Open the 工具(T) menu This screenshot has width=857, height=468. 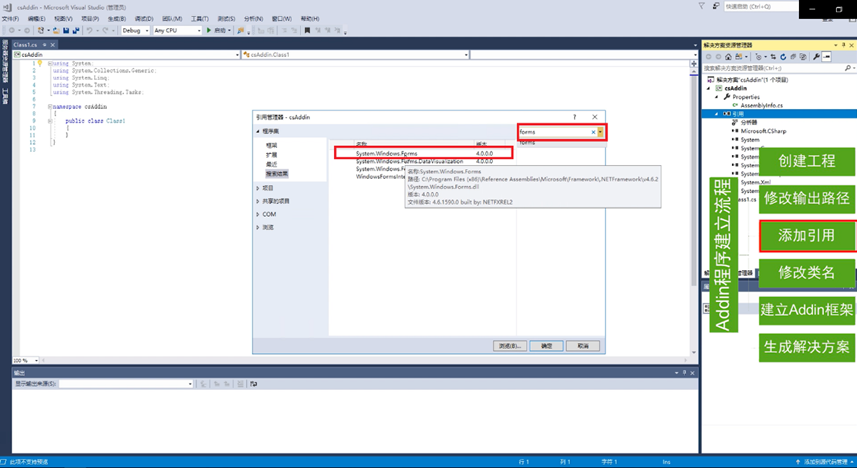point(199,19)
